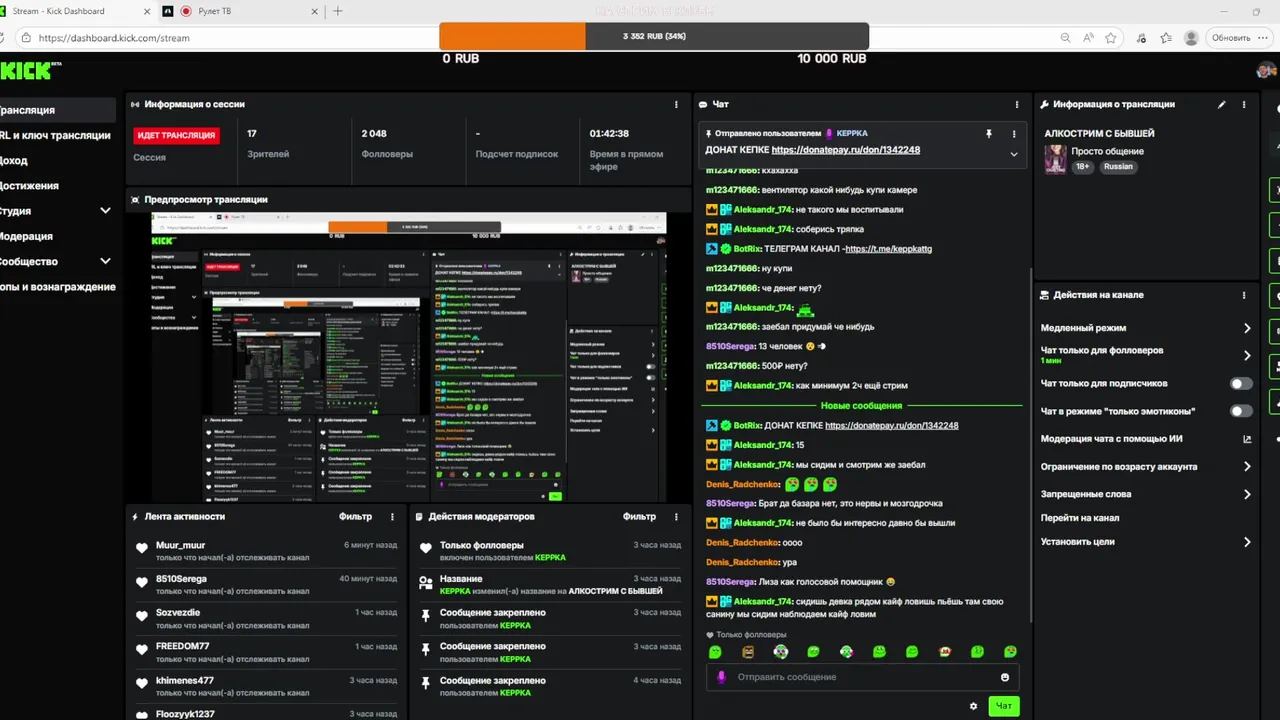The height and width of the screenshot is (720, 1280).
Task: Insert the first green emote from quick emotes
Action: (x=715, y=652)
